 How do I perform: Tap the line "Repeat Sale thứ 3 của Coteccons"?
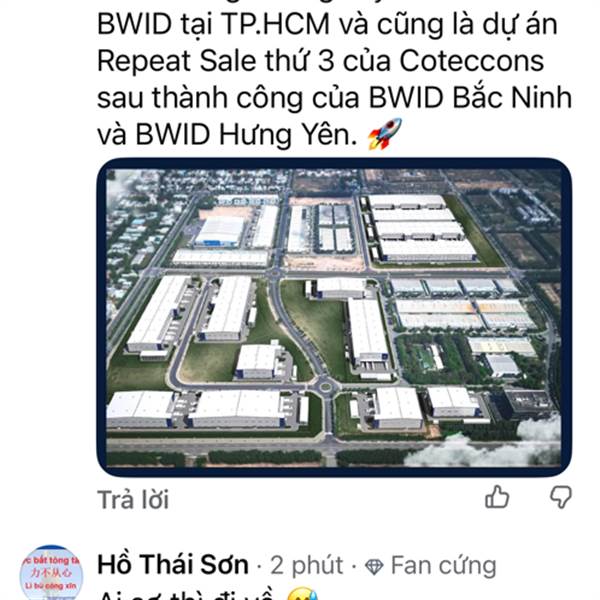coord(321,61)
